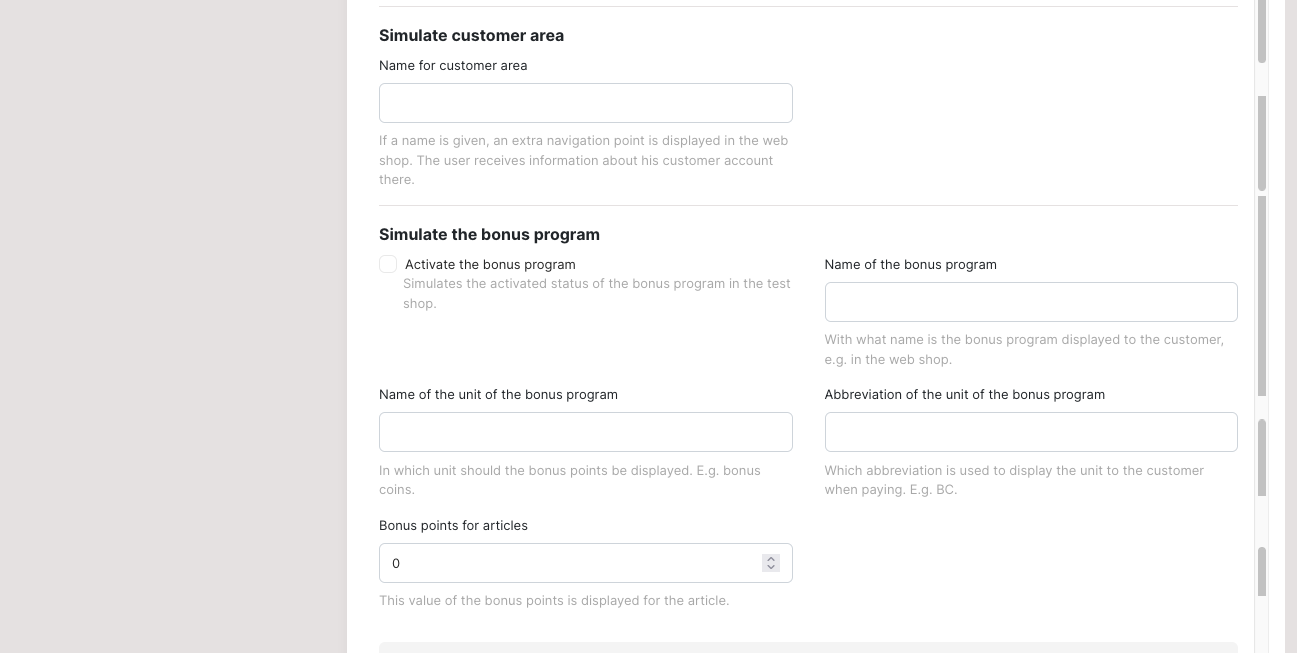The height and width of the screenshot is (653, 1297).
Task: Click the bonus program unit name field
Action: (585, 432)
